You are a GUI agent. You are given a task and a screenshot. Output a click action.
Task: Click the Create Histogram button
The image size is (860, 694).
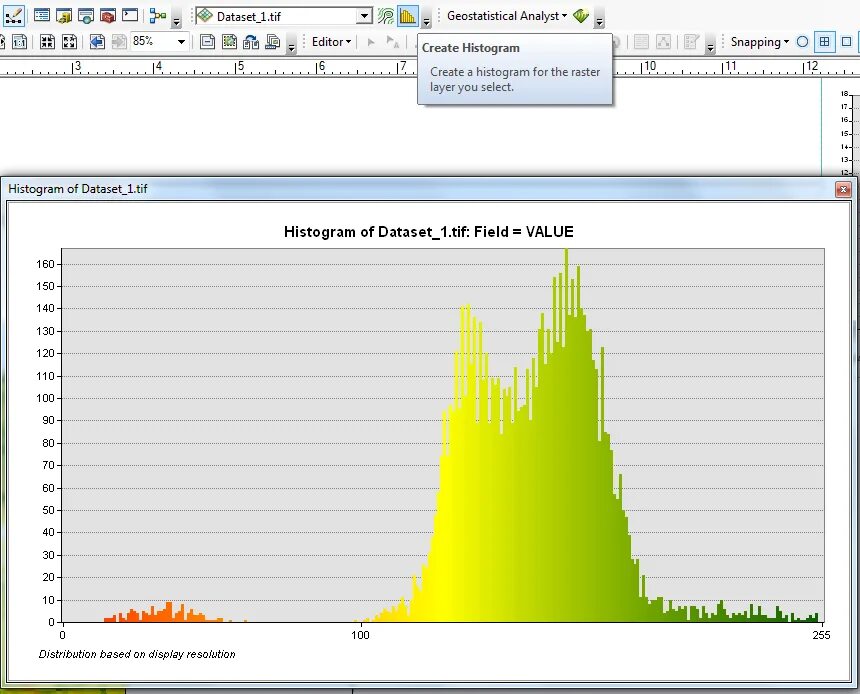pyautogui.click(x=408, y=16)
